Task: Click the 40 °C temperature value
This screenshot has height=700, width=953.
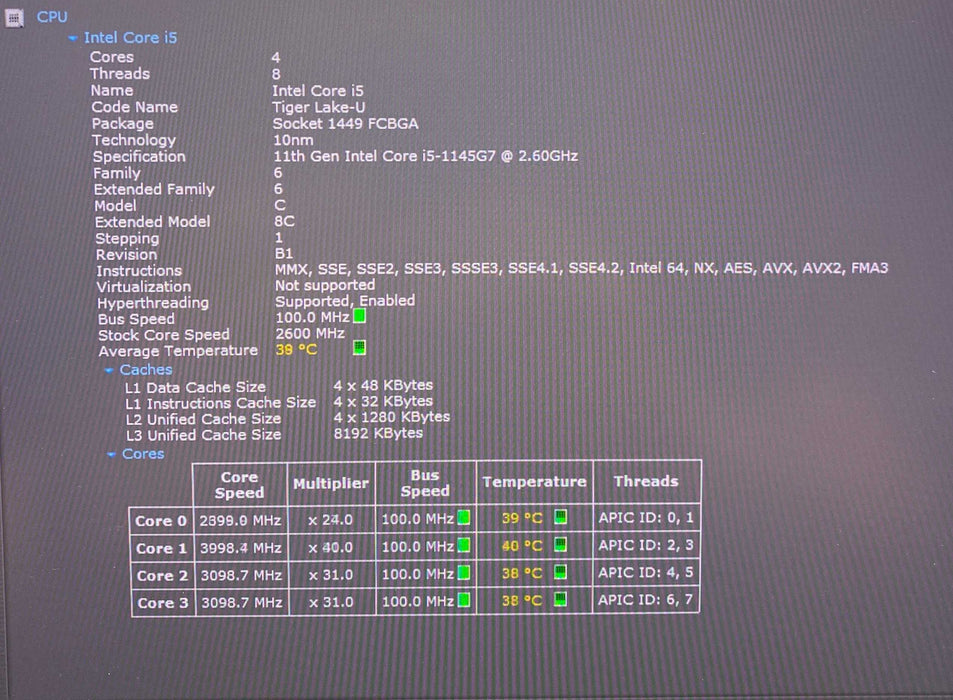Action: coord(521,546)
